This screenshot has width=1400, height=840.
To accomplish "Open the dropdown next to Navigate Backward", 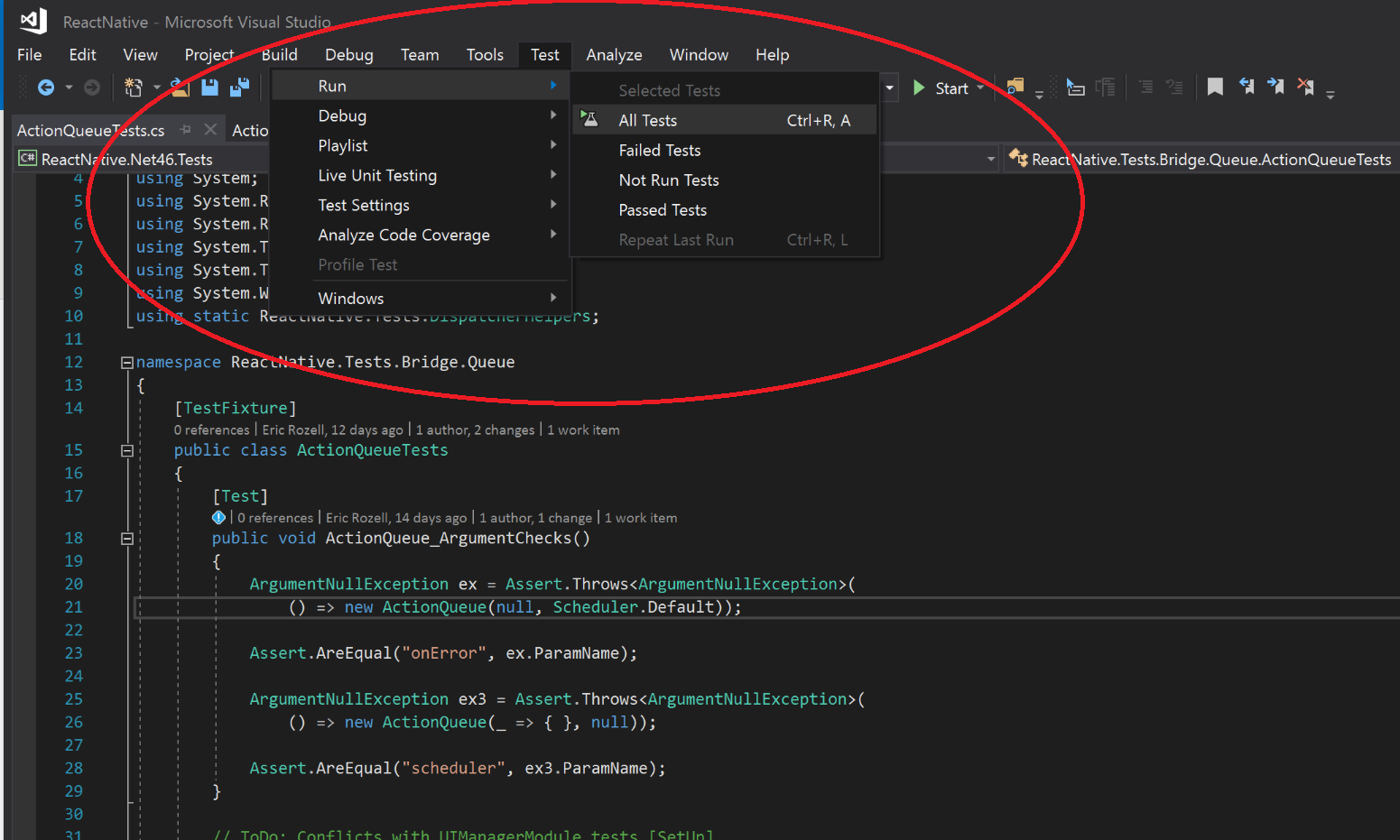I will 69,88.
